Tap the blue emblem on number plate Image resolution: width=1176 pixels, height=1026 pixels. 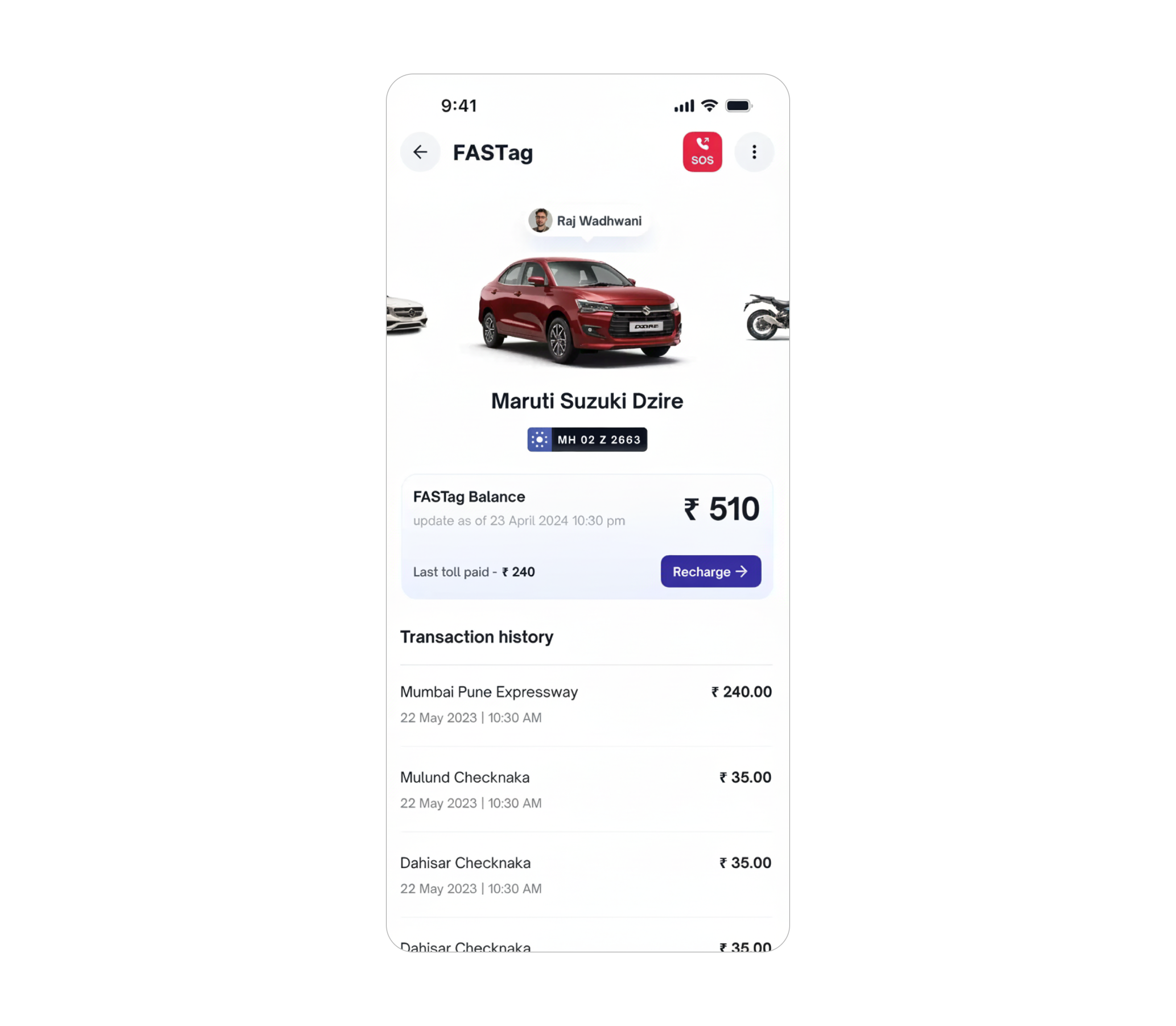(539, 440)
